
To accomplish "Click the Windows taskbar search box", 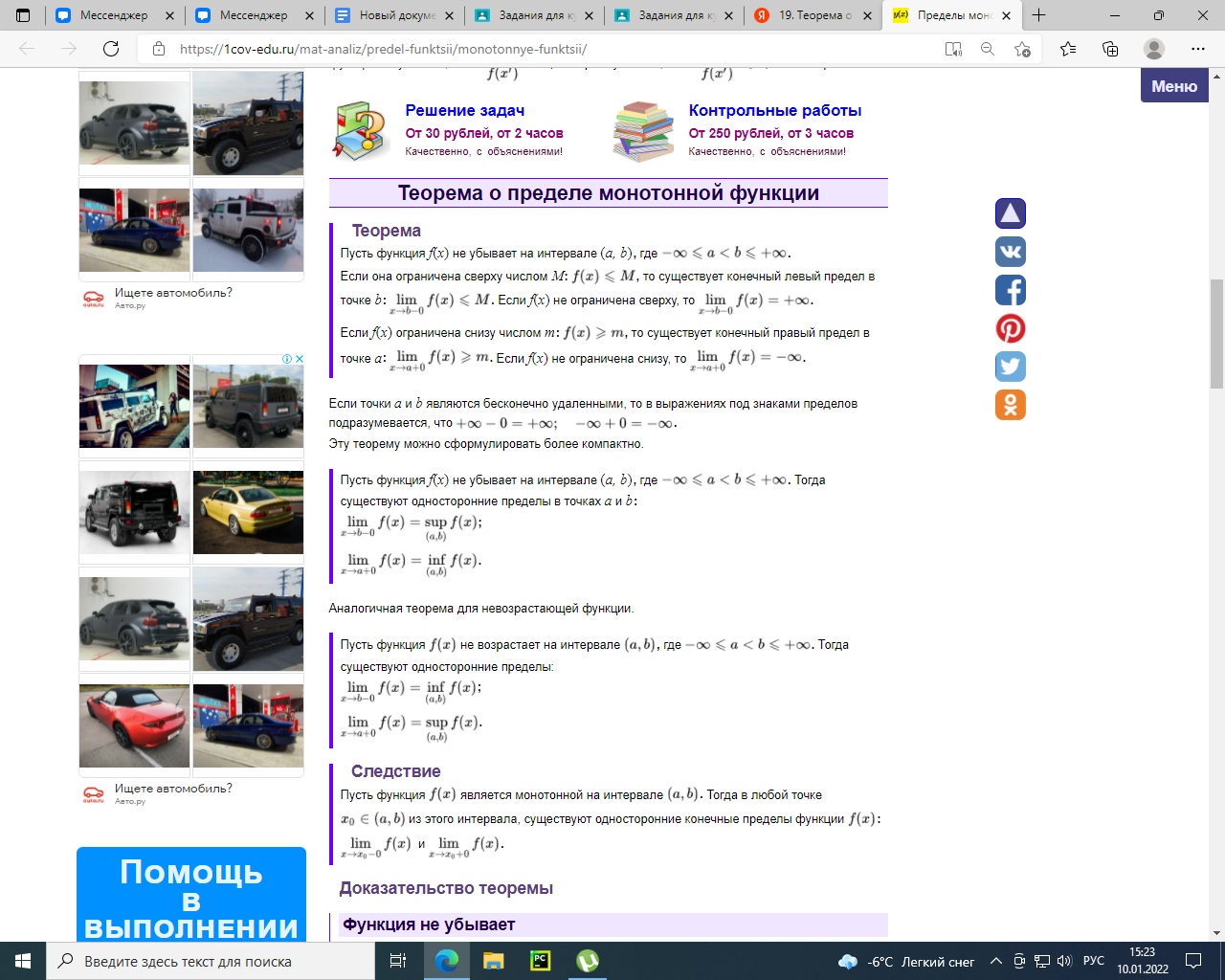I will click(x=210, y=961).
